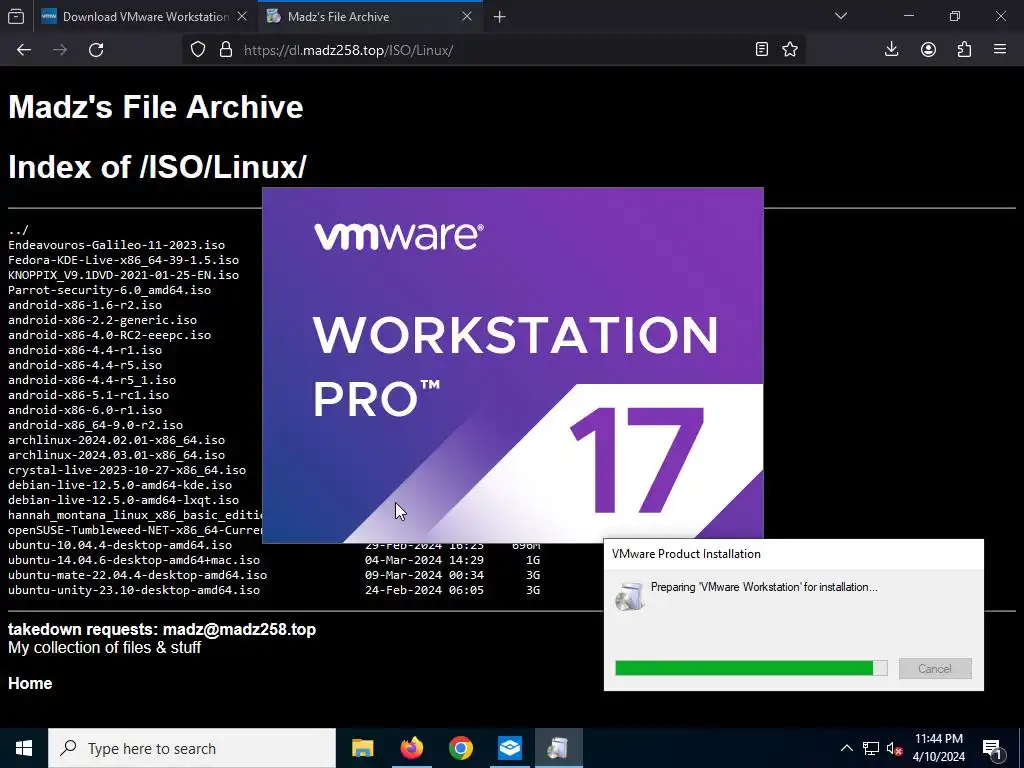Download ubuntu-14.04.6-desktop-amd64+mac.iso

point(134,560)
